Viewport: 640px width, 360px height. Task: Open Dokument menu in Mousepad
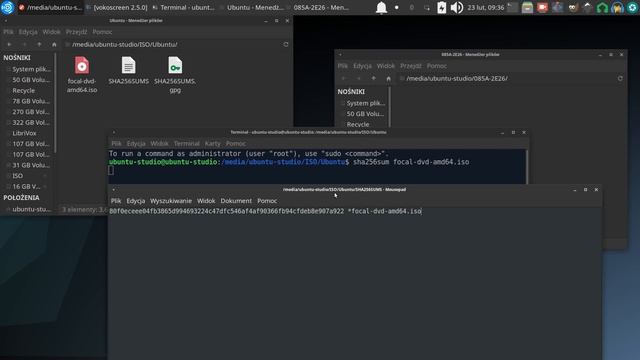236,201
